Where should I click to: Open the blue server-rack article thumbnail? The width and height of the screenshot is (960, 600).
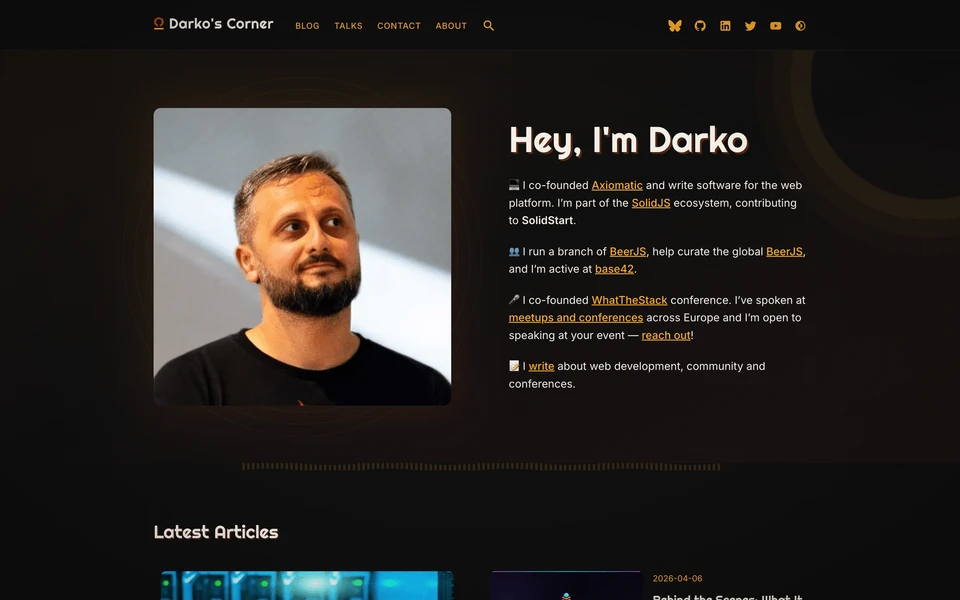click(x=307, y=585)
